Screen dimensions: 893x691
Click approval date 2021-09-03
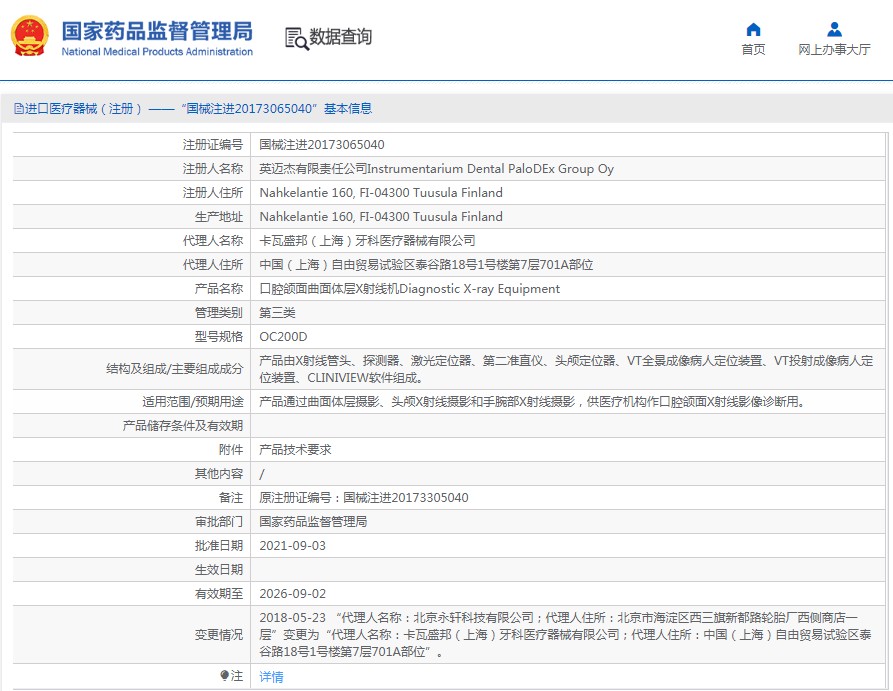point(293,546)
